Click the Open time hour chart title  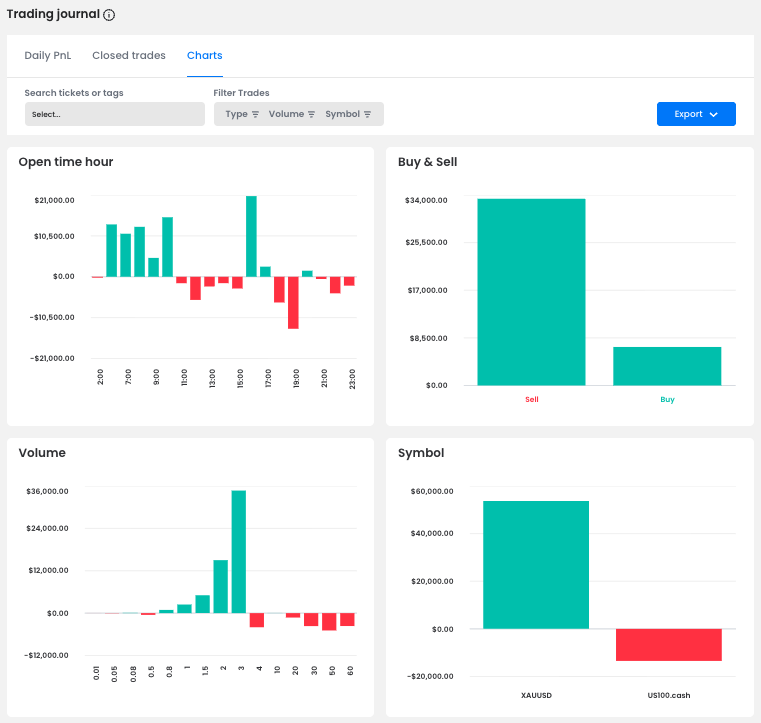[66, 162]
